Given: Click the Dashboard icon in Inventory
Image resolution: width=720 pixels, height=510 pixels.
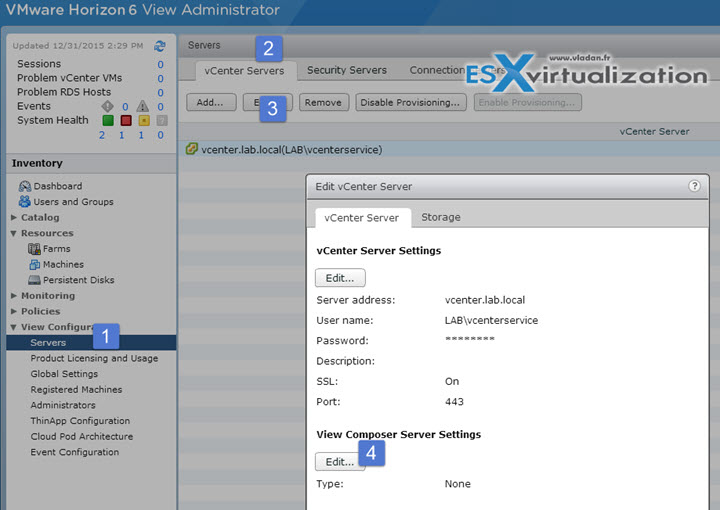Looking at the screenshot, I should pos(25,186).
